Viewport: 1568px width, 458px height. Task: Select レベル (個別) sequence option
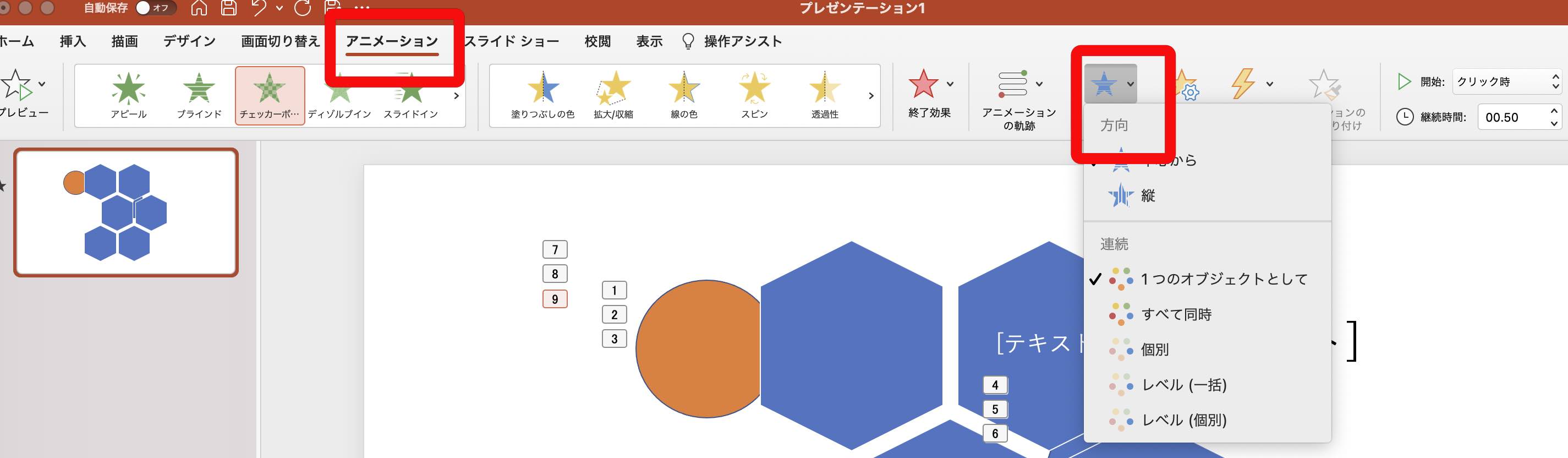[x=1208, y=420]
